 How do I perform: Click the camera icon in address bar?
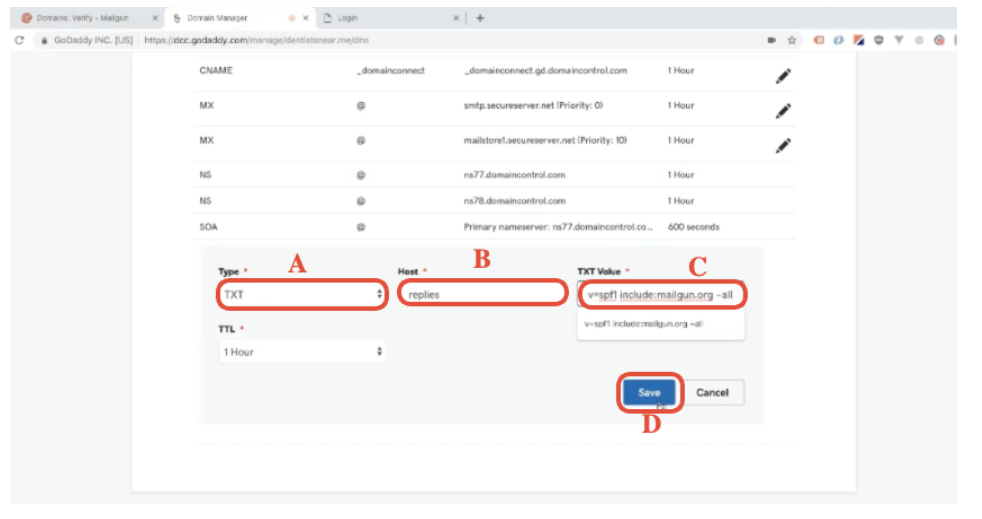click(x=771, y=40)
